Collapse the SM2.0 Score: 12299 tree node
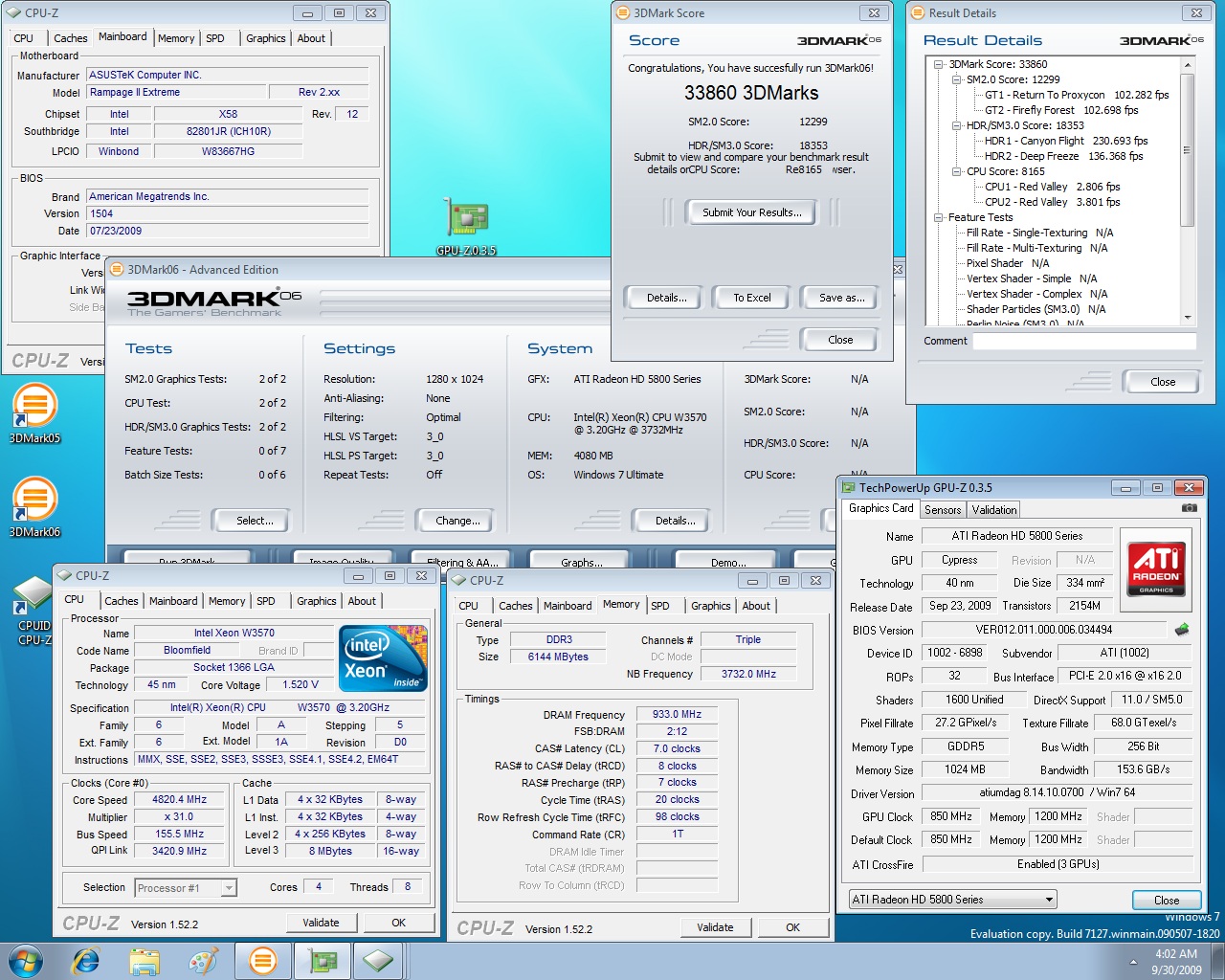This screenshot has width=1225, height=980. [x=956, y=79]
